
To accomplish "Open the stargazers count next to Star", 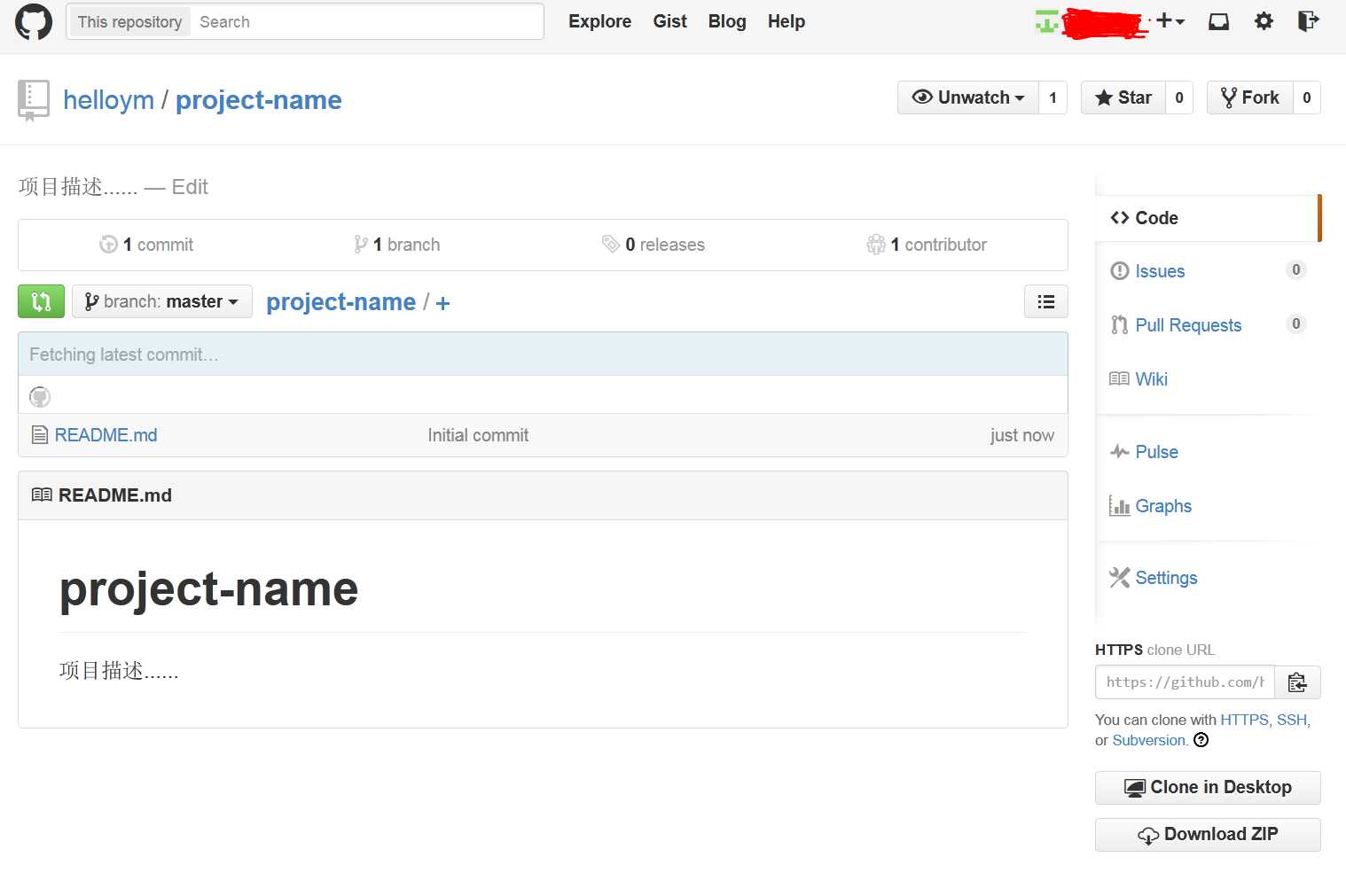I will pyautogui.click(x=1179, y=97).
